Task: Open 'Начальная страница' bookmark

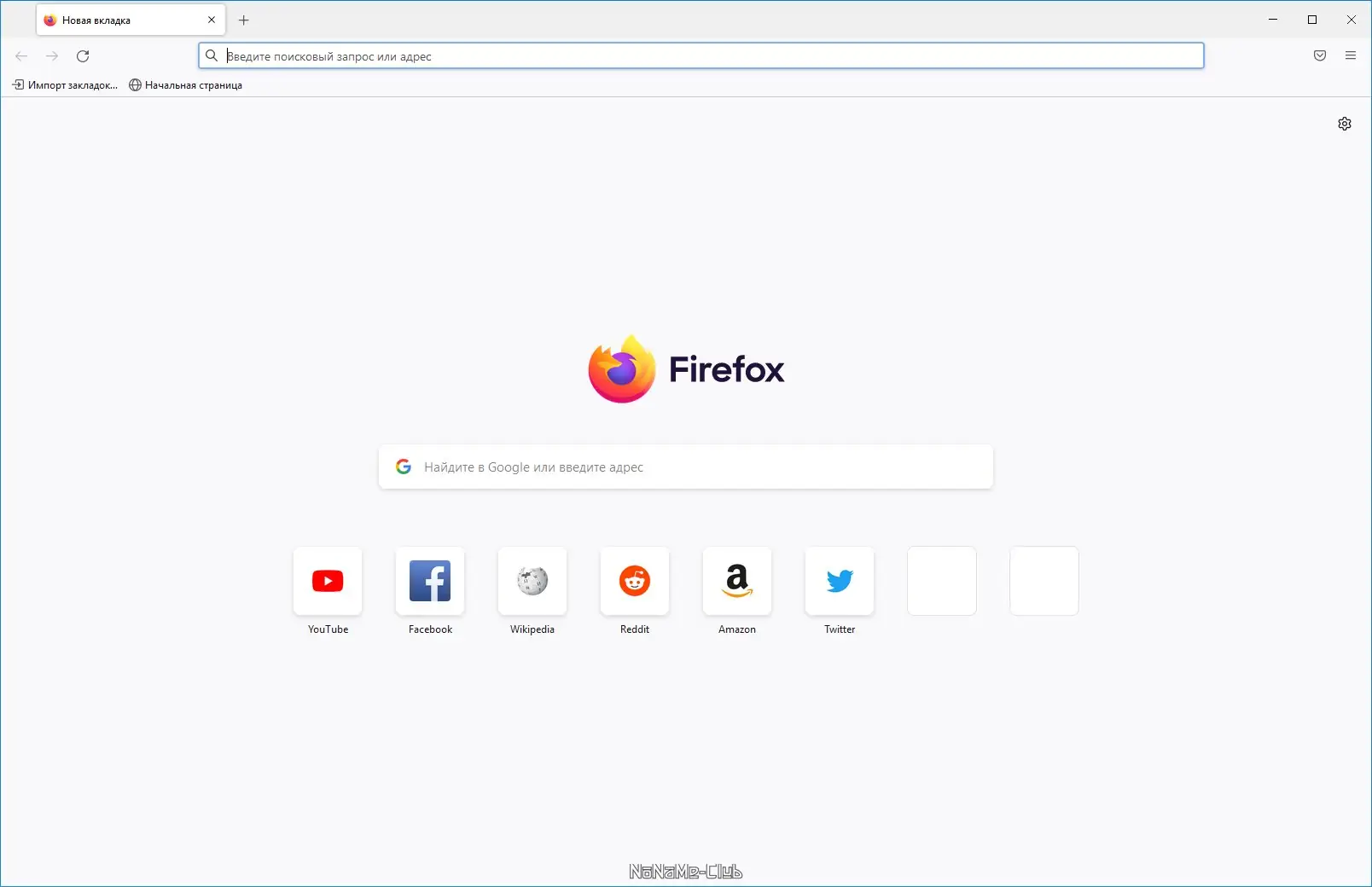Action: [185, 84]
